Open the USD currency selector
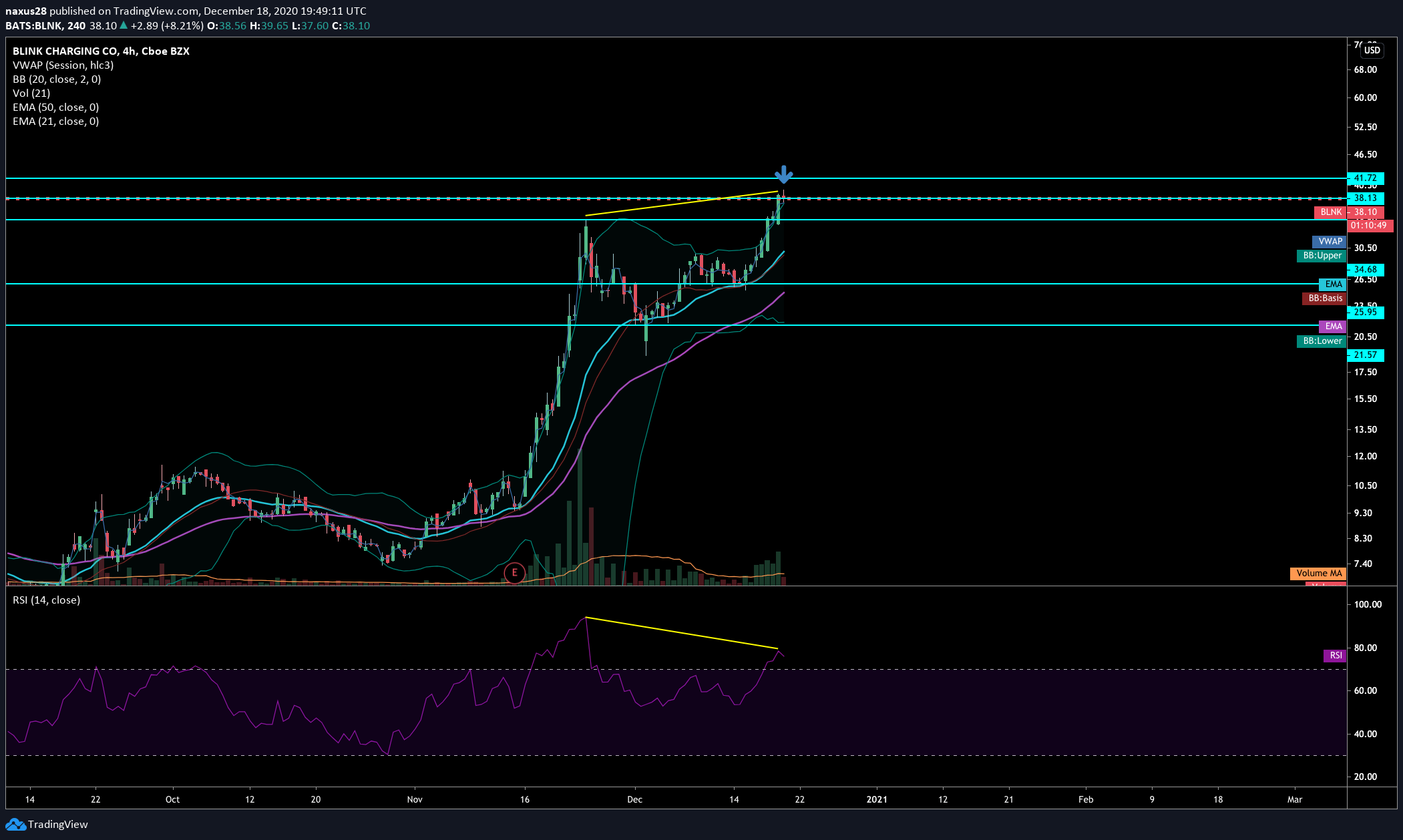Screen dimensions: 1403x840 pyautogui.click(x=1372, y=50)
